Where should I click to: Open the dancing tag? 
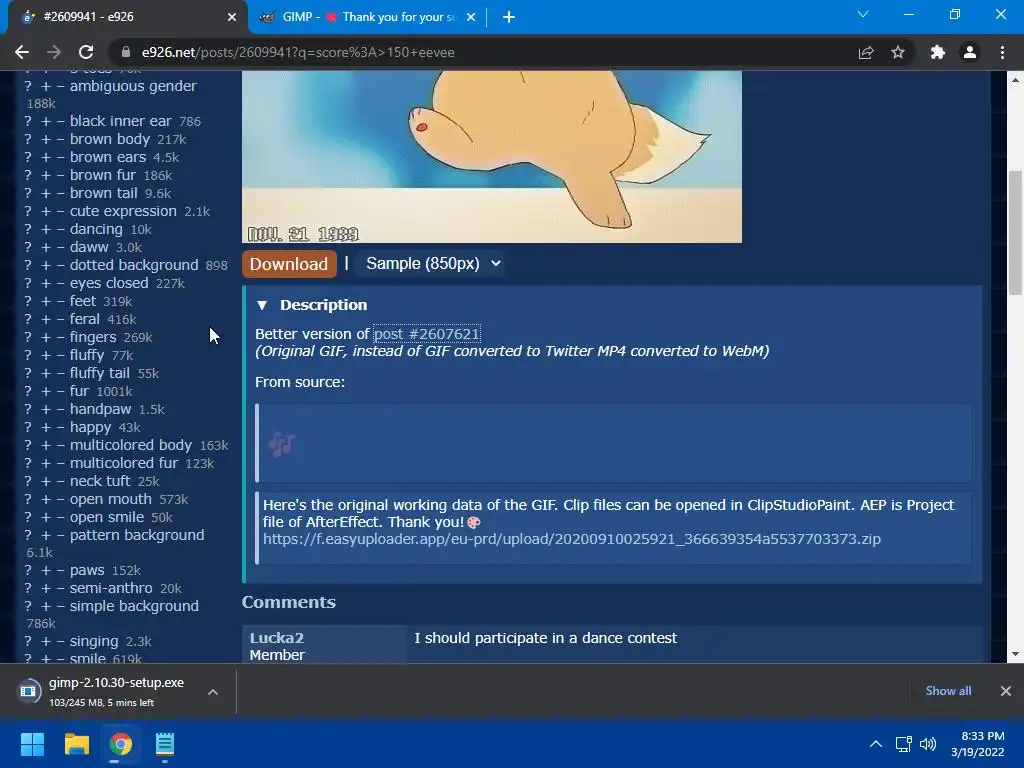(96, 229)
